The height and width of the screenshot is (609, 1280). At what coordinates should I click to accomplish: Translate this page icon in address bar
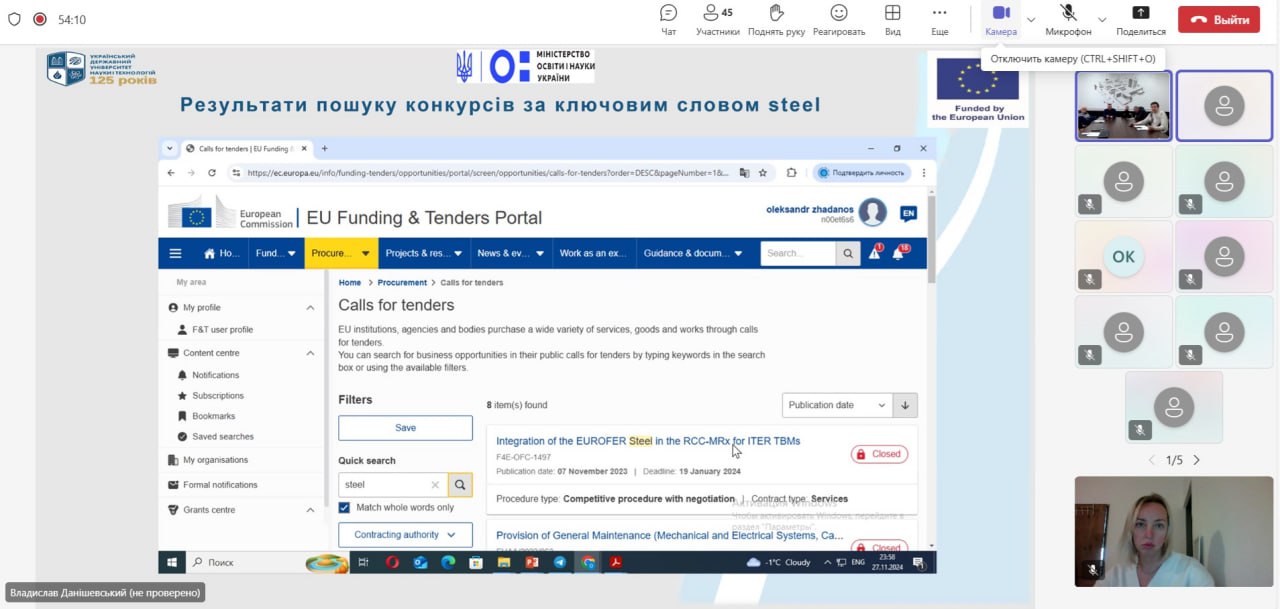pos(744,172)
